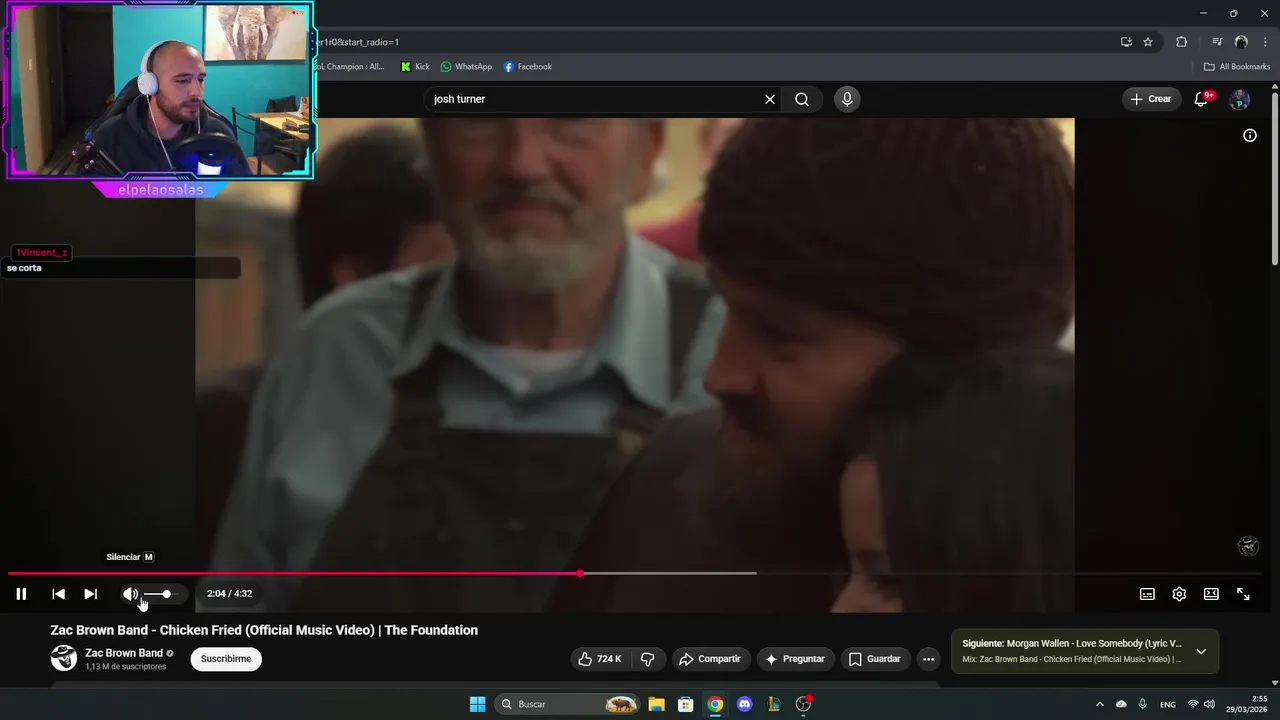The image size is (1280, 720).
Task: Click the 2:04 / 4:32 time display
Action: 229,594
